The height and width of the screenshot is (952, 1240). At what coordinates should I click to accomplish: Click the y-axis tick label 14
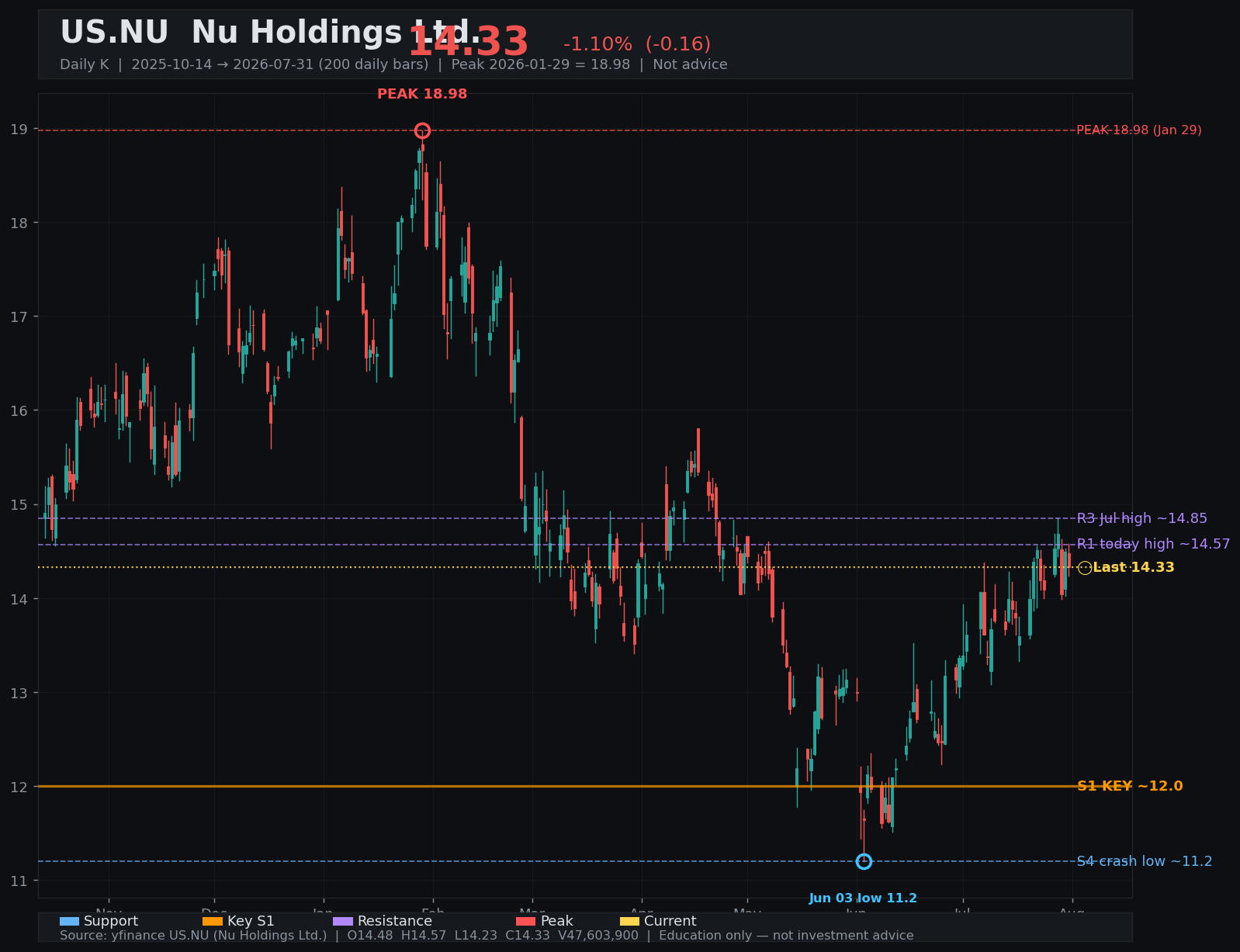[x=19, y=599]
